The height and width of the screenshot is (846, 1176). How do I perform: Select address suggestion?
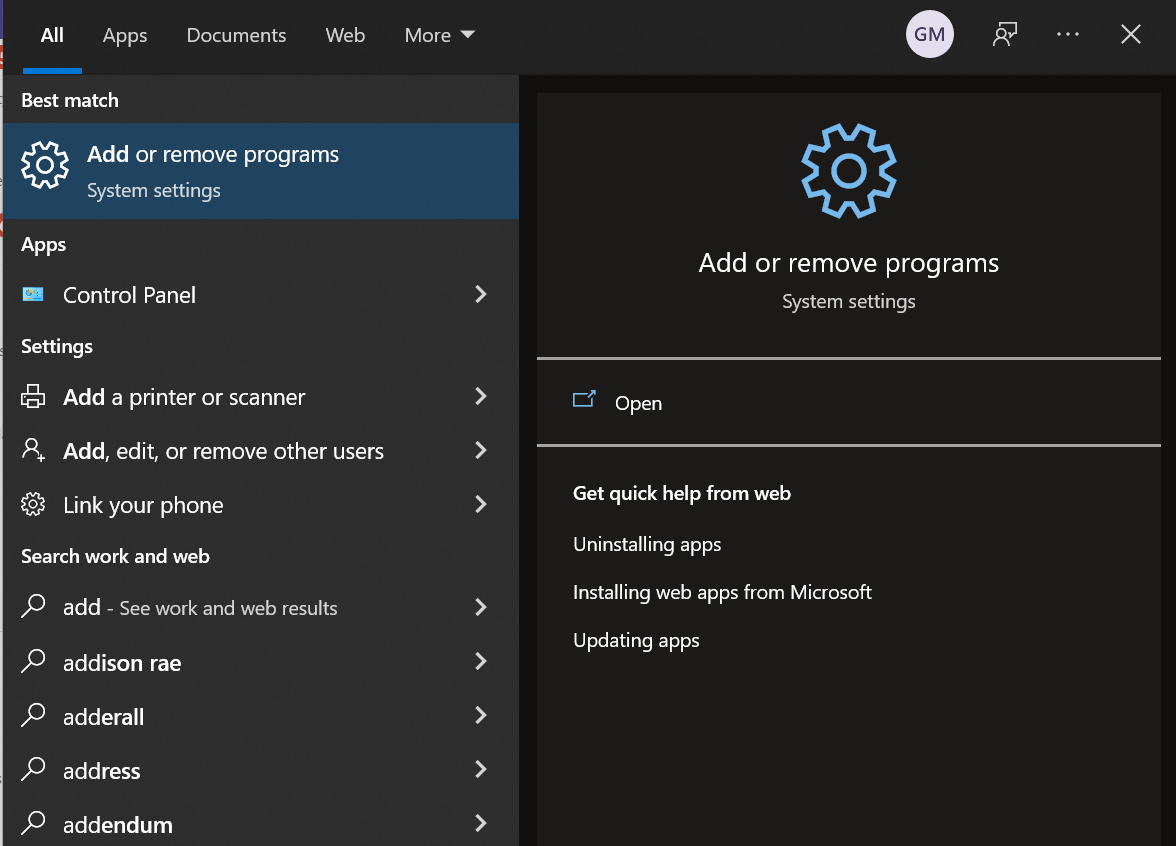tap(261, 770)
